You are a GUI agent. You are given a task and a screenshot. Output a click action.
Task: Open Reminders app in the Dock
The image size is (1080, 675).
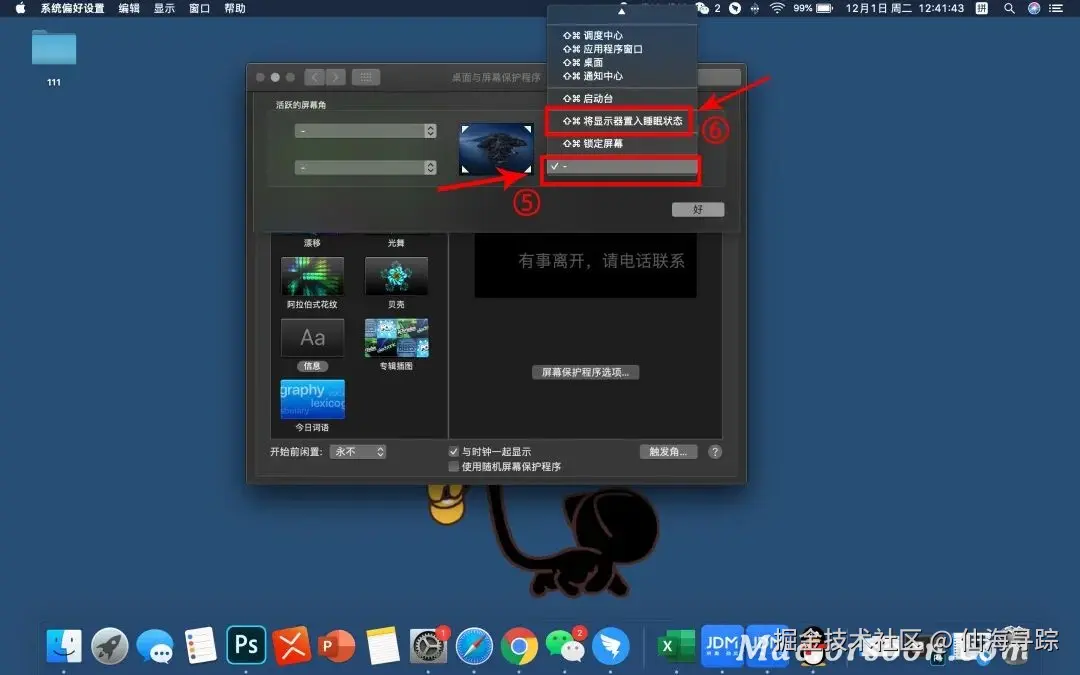[x=200, y=646]
